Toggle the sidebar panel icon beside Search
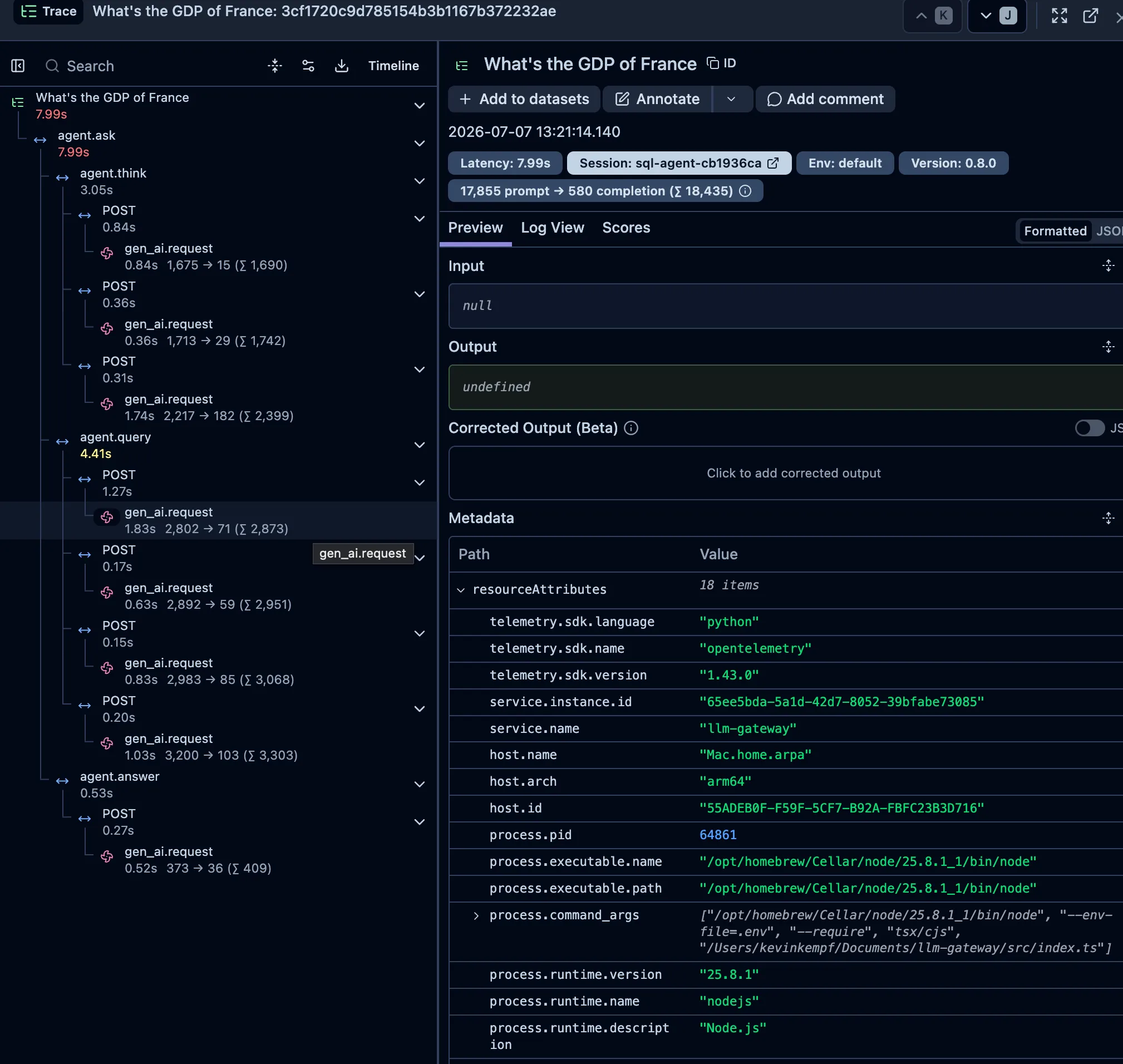Screen dimensions: 1123x1064 [x=18, y=66]
